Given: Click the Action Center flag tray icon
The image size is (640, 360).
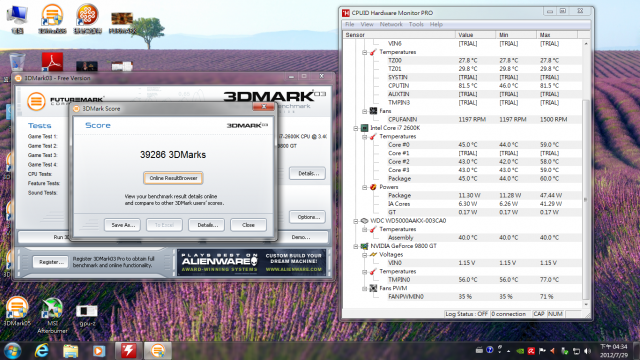Looking at the screenshot, I should [x=542, y=351].
